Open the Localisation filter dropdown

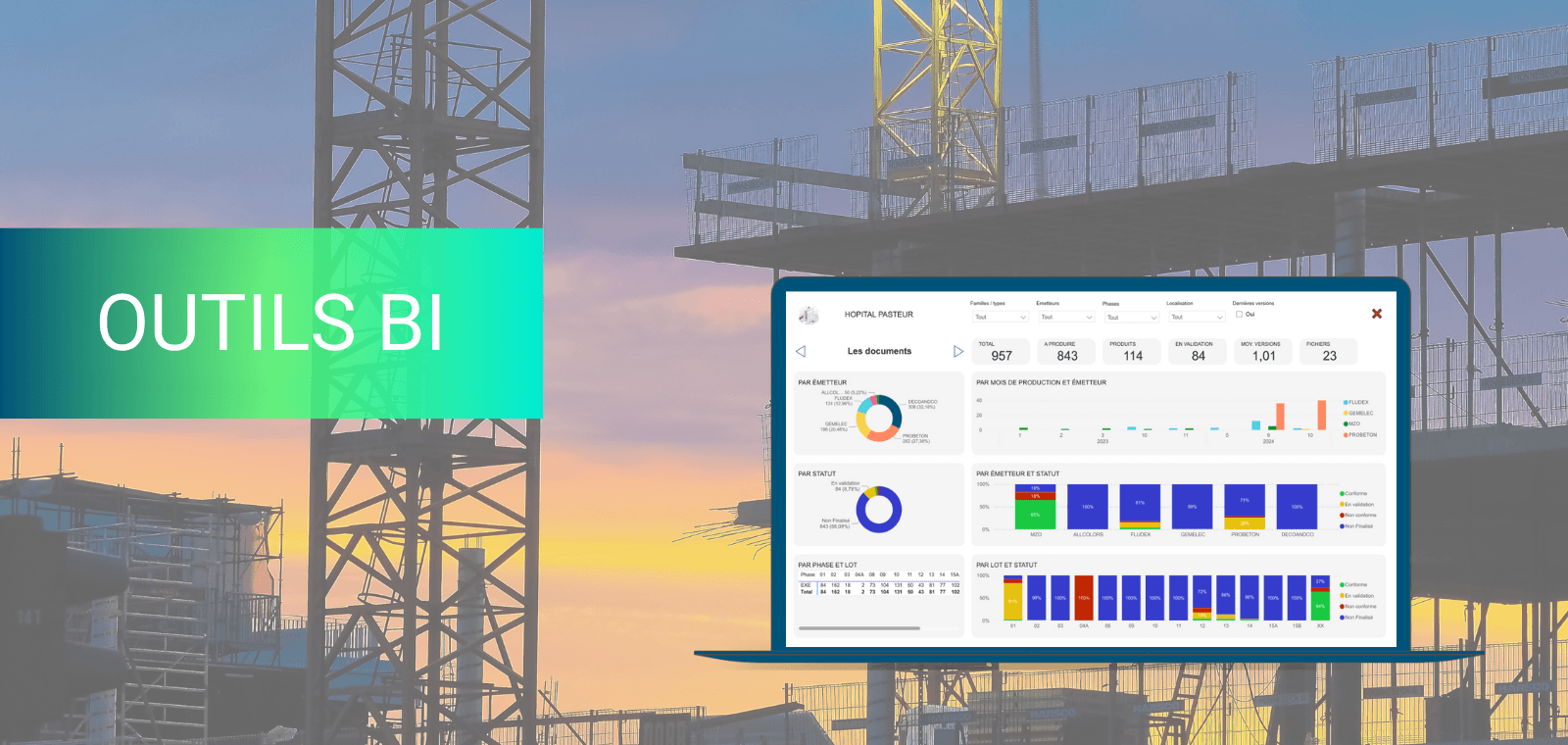point(1198,318)
